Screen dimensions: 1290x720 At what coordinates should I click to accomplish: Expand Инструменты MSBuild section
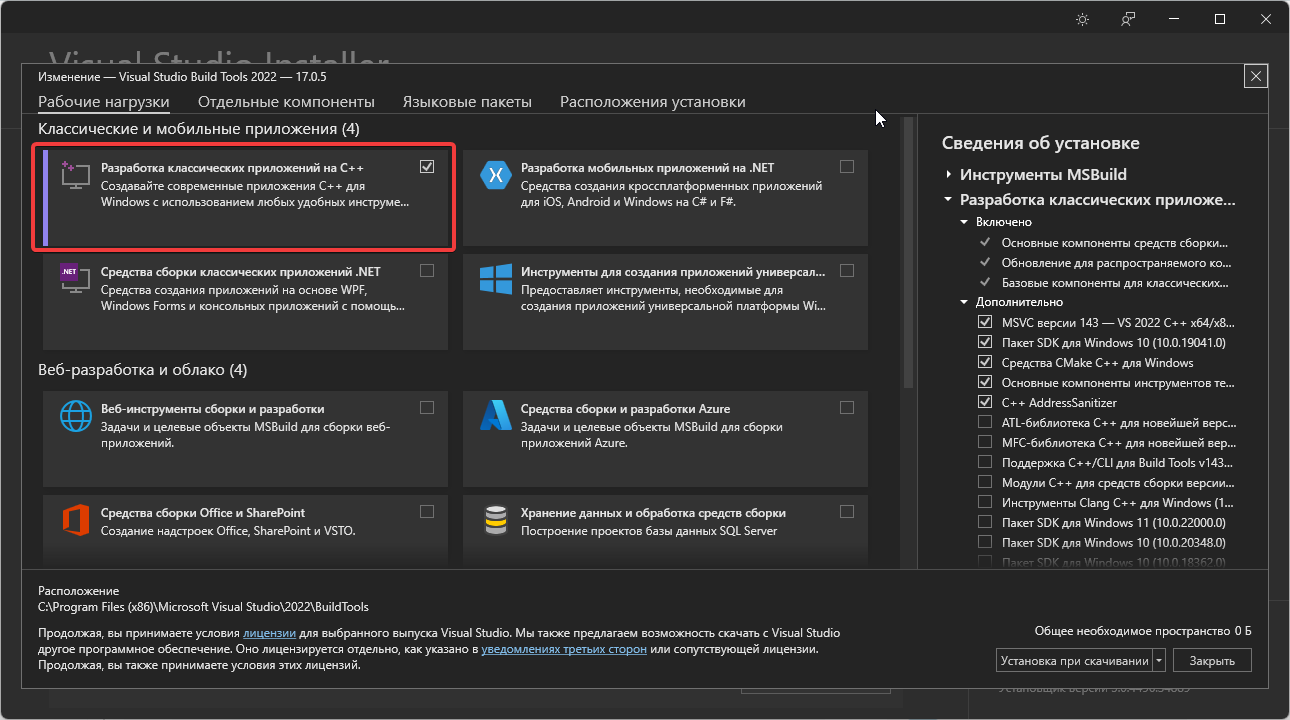(x=948, y=175)
